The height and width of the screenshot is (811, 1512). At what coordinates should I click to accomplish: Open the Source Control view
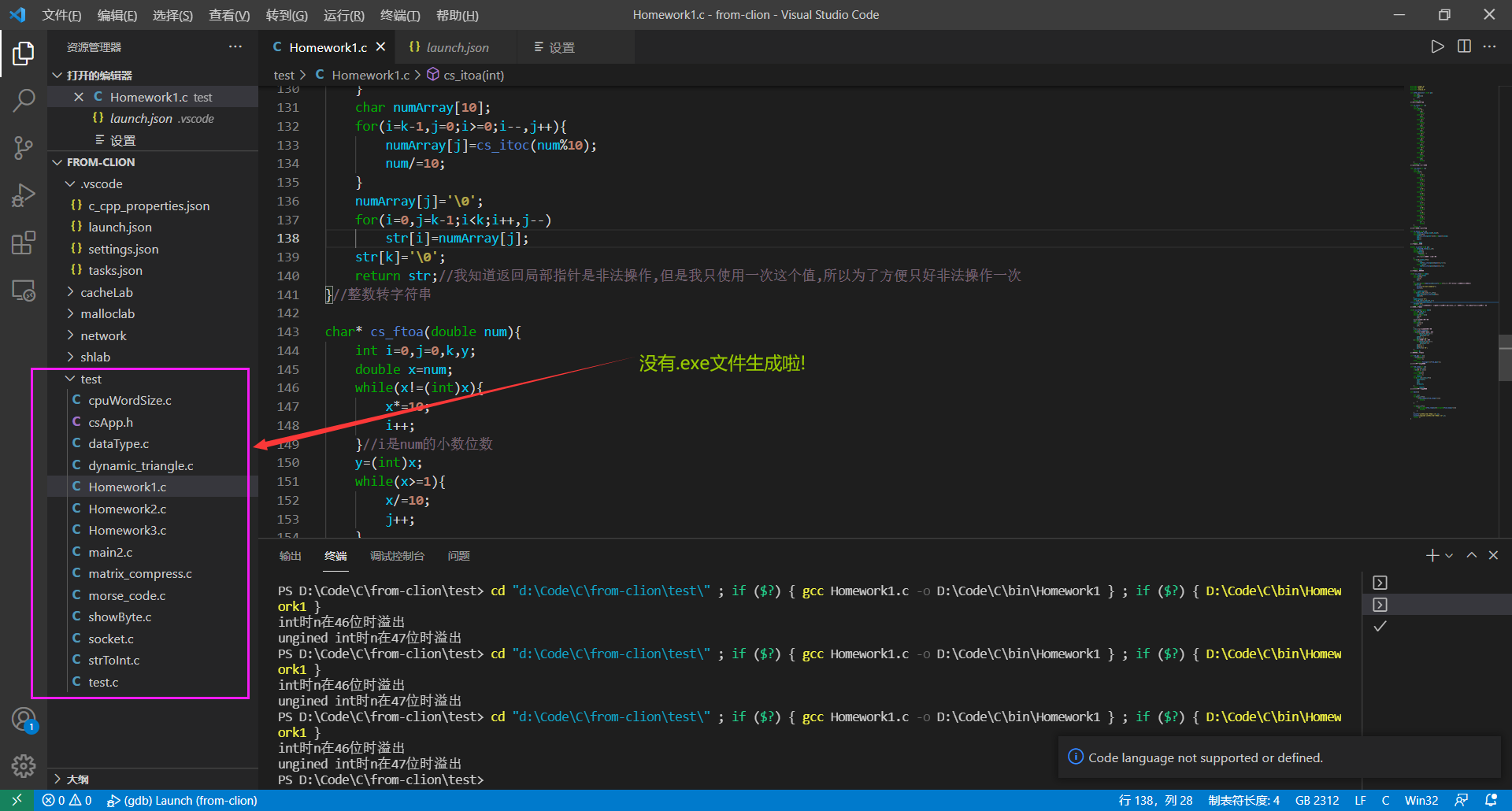pos(24,148)
